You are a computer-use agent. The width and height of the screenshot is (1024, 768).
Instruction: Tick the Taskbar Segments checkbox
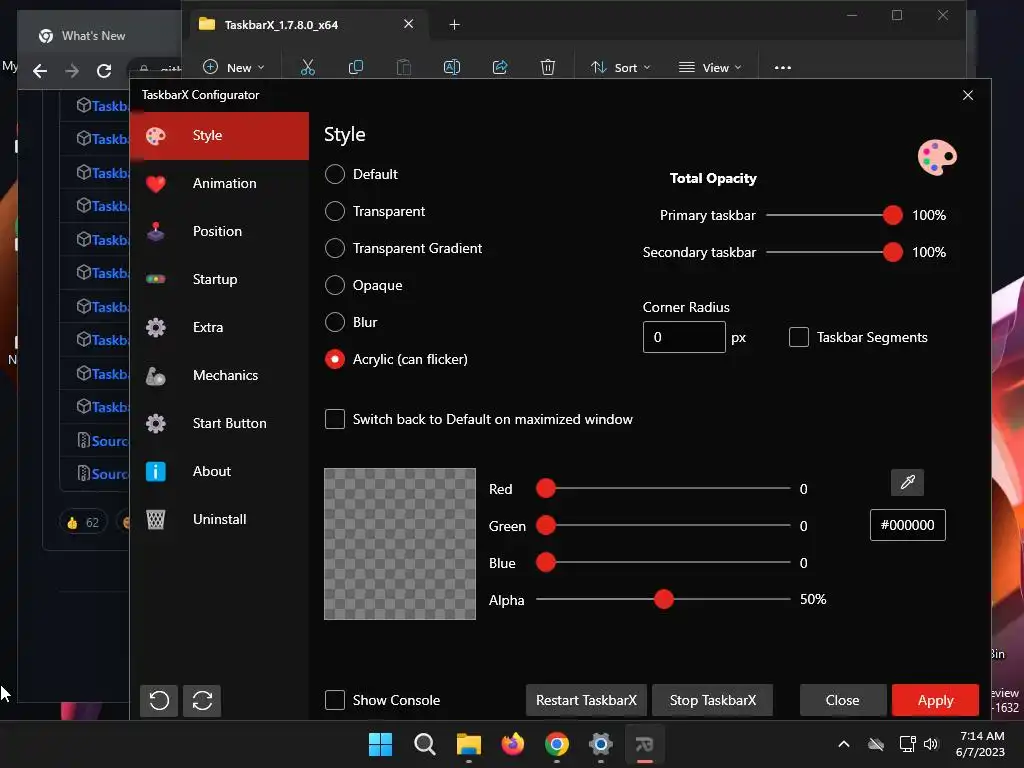[799, 337]
